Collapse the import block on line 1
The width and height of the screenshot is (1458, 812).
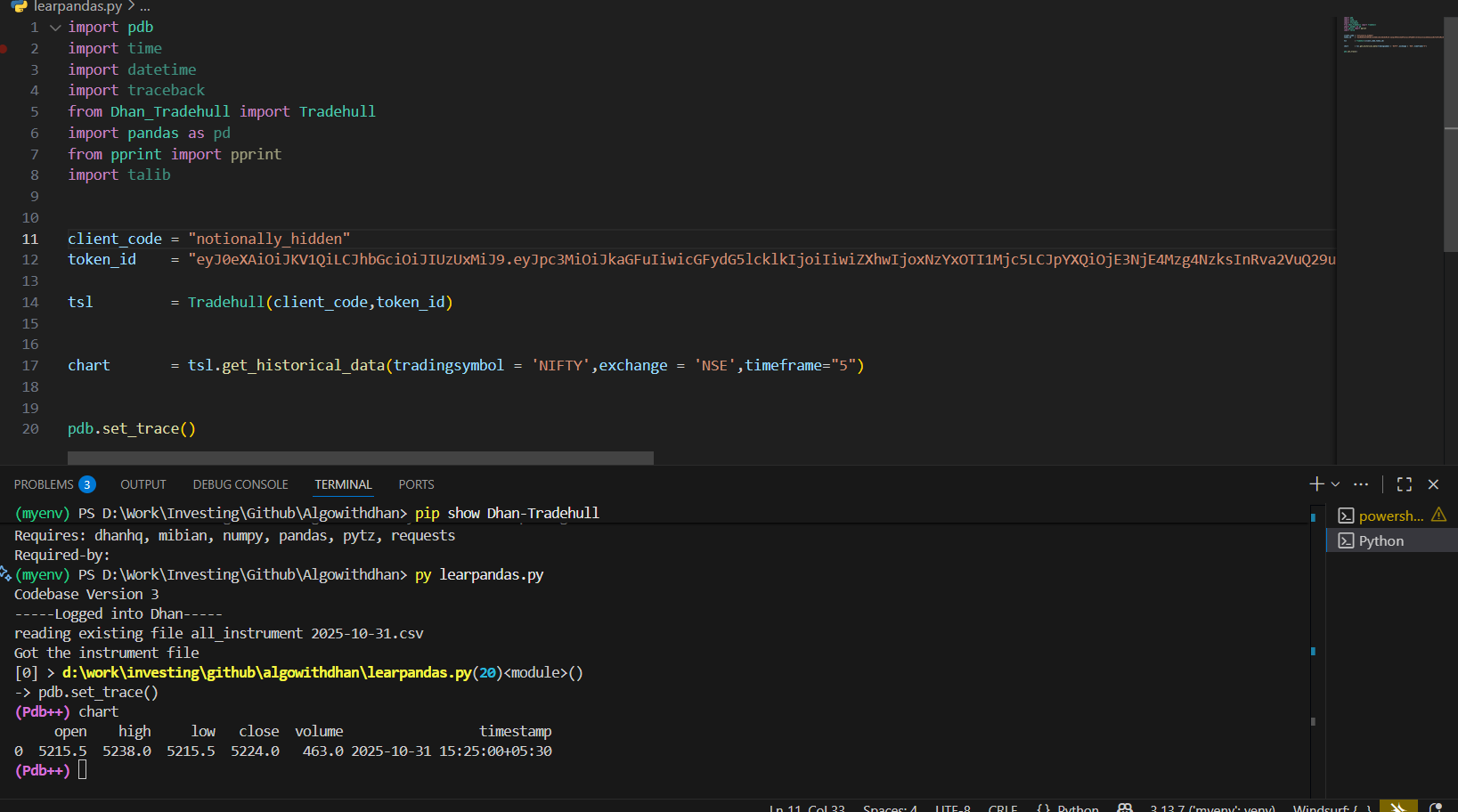[x=55, y=28]
